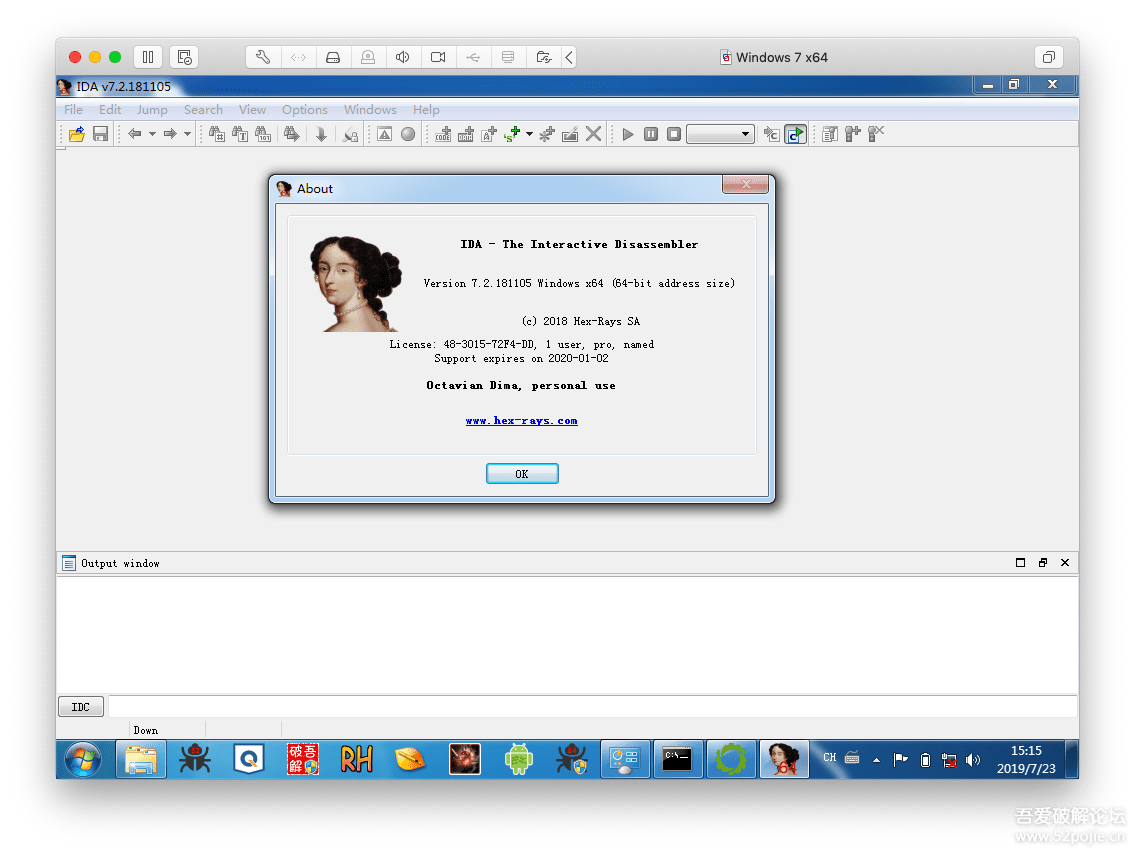The height and width of the screenshot is (853, 1135).
Task: Click the VM hard disk icon
Action: [x=333, y=57]
